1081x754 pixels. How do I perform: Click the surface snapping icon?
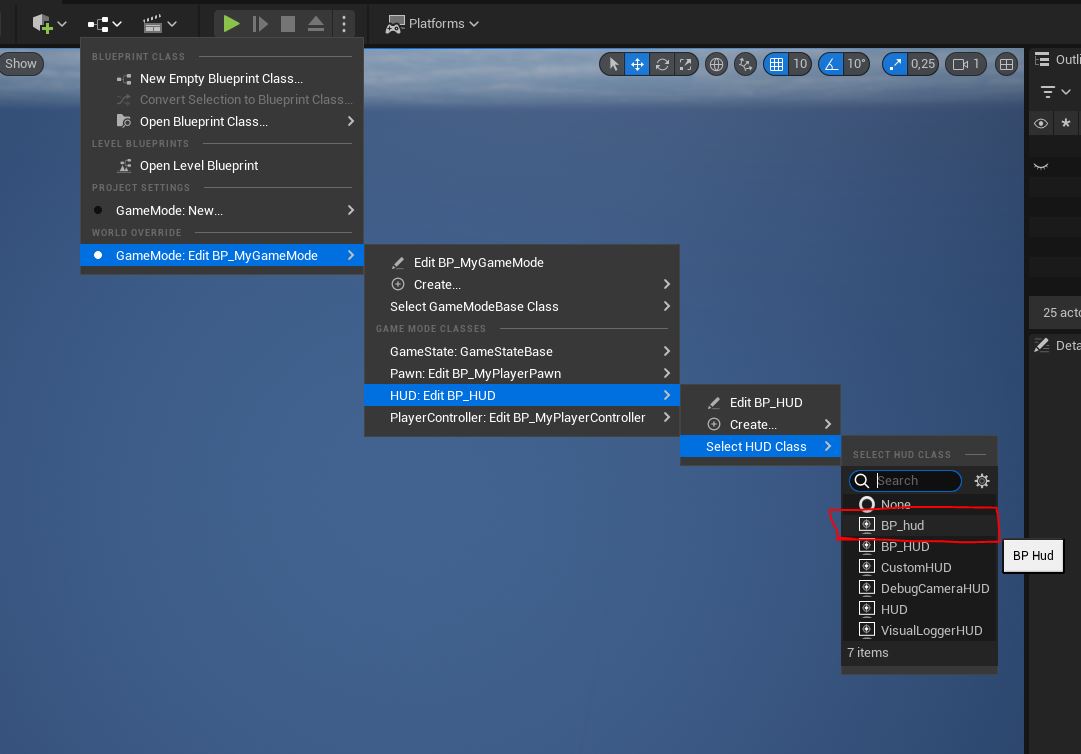pyautogui.click(x=745, y=64)
